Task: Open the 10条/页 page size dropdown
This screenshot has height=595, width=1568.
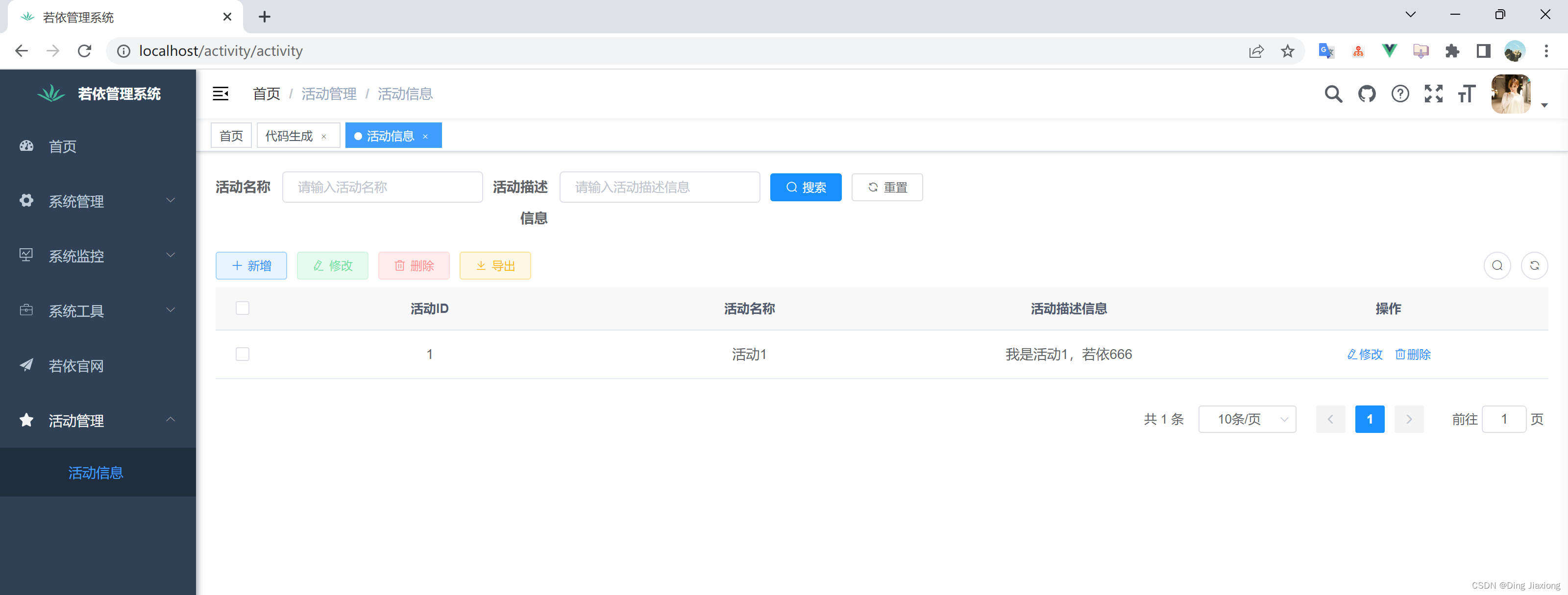Action: point(1247,419)
